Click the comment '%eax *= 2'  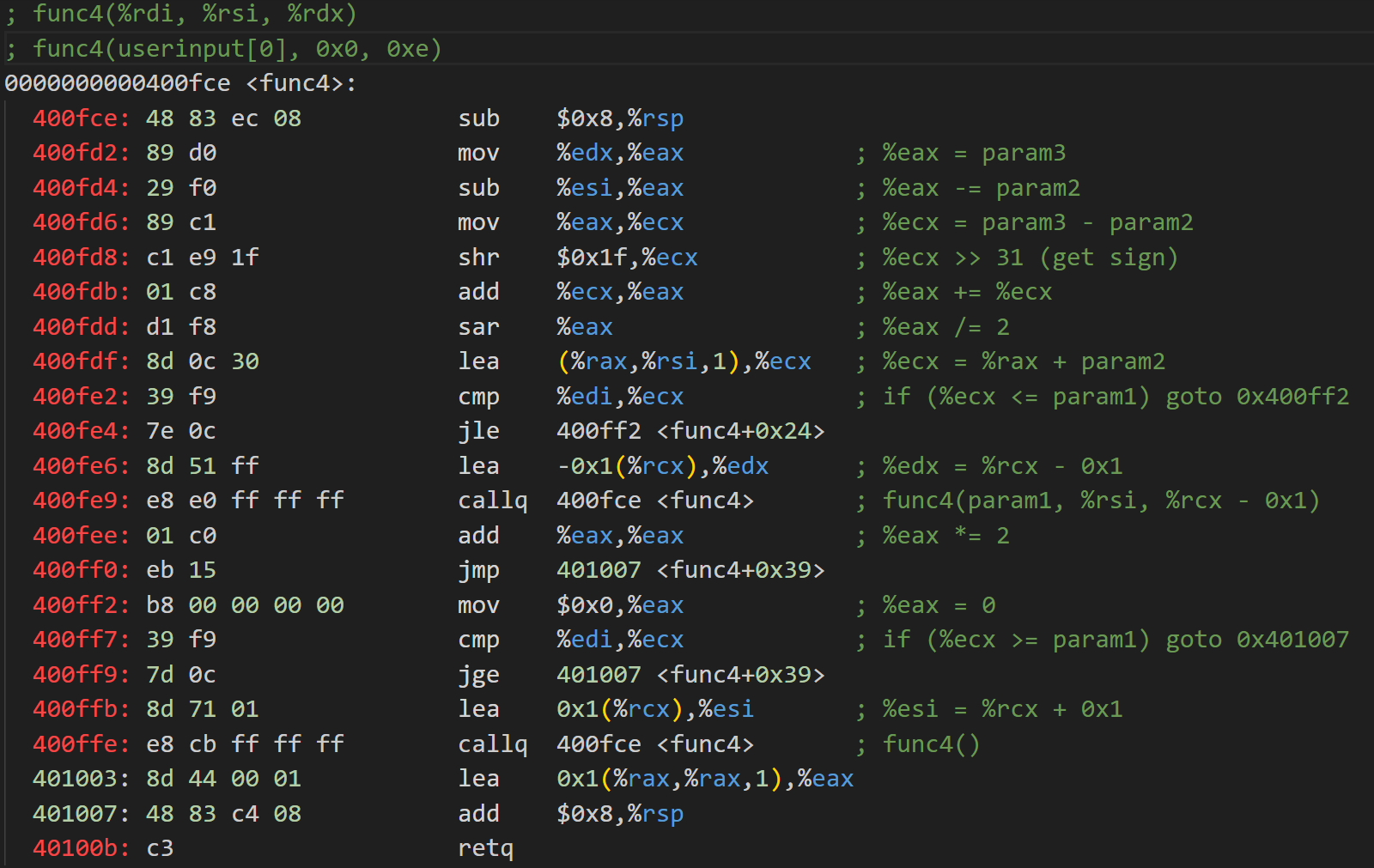tap(945, 536)
